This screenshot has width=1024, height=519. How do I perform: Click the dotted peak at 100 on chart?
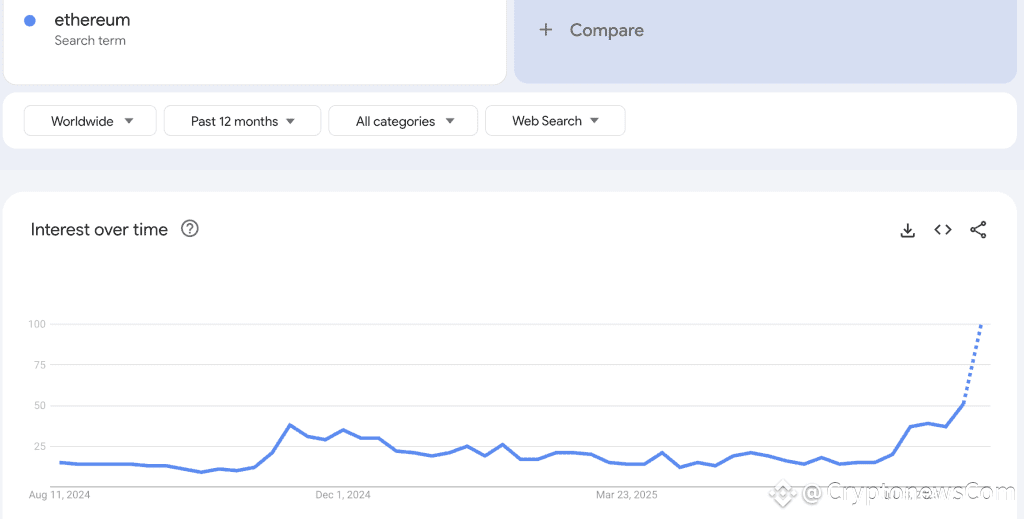(981, 326)
